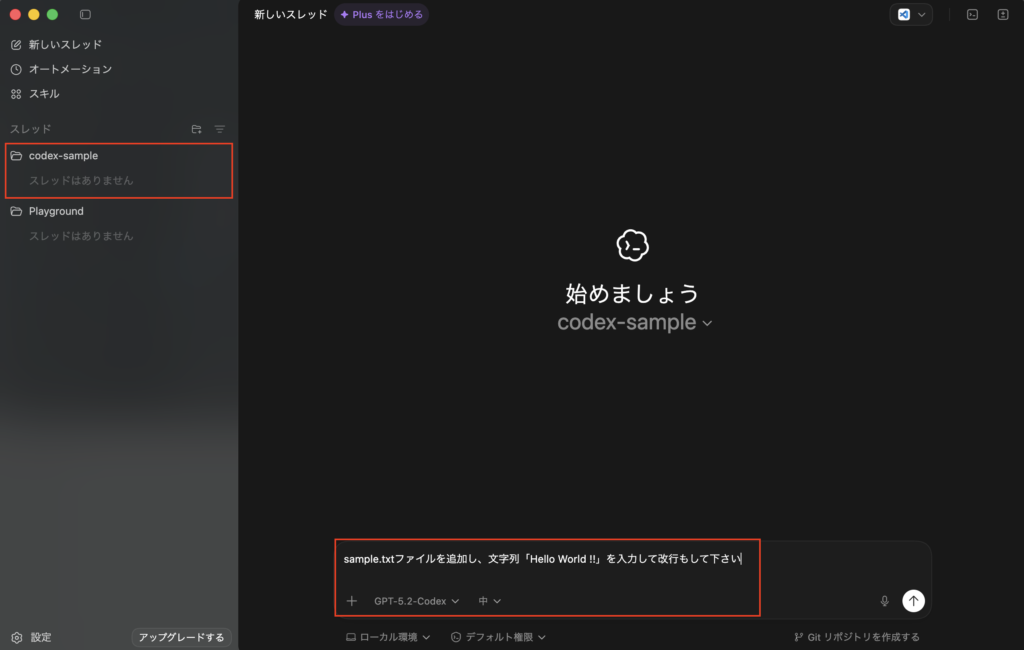Open the reasoning level 中 dropdown

click(490, 601)
